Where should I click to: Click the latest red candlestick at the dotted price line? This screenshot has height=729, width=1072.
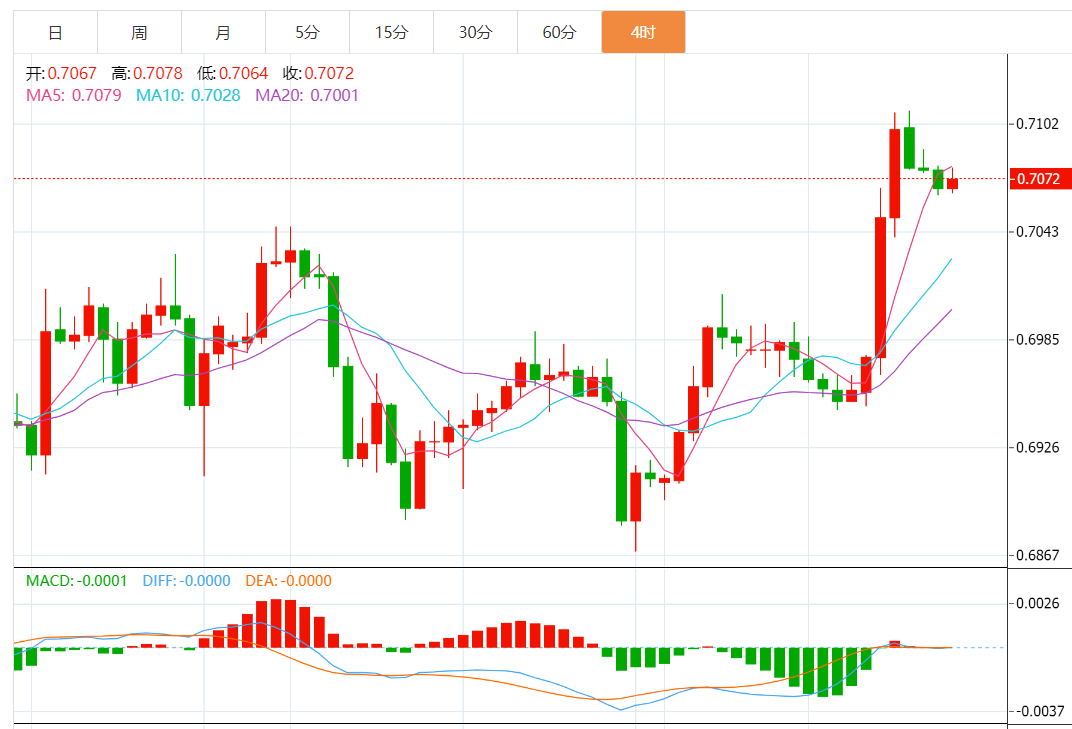[x=952, y=183]
